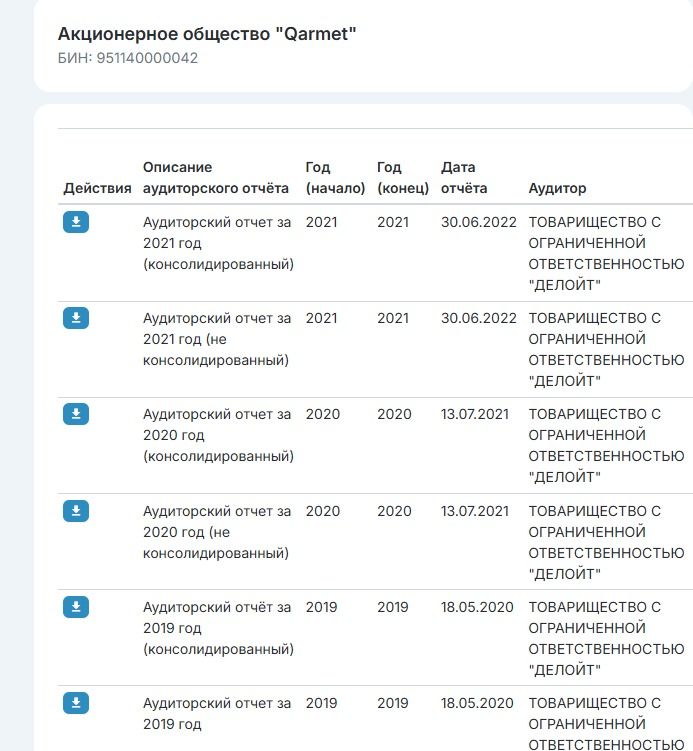
Task: Click date 13.07.2021 in 2020 consolidated row
Action: click(x=475, y=414)
